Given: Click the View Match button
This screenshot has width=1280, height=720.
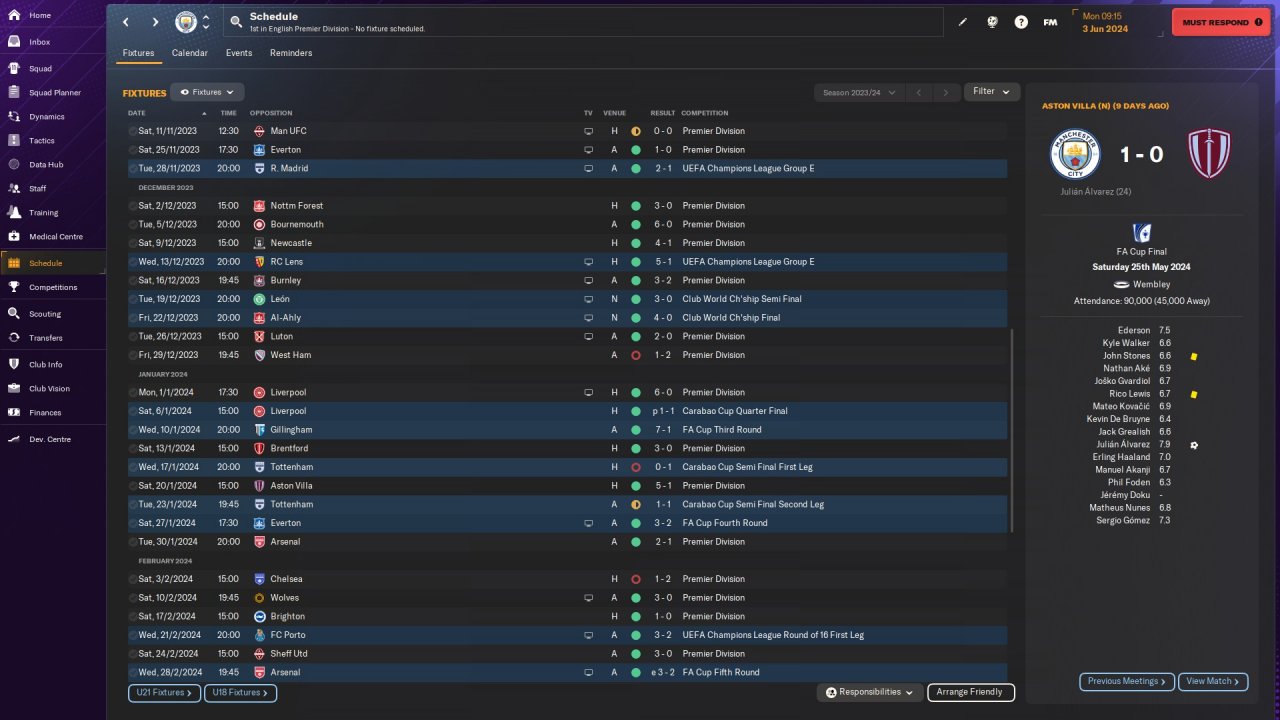Looking at the screenshot, I should point(1213,681).
